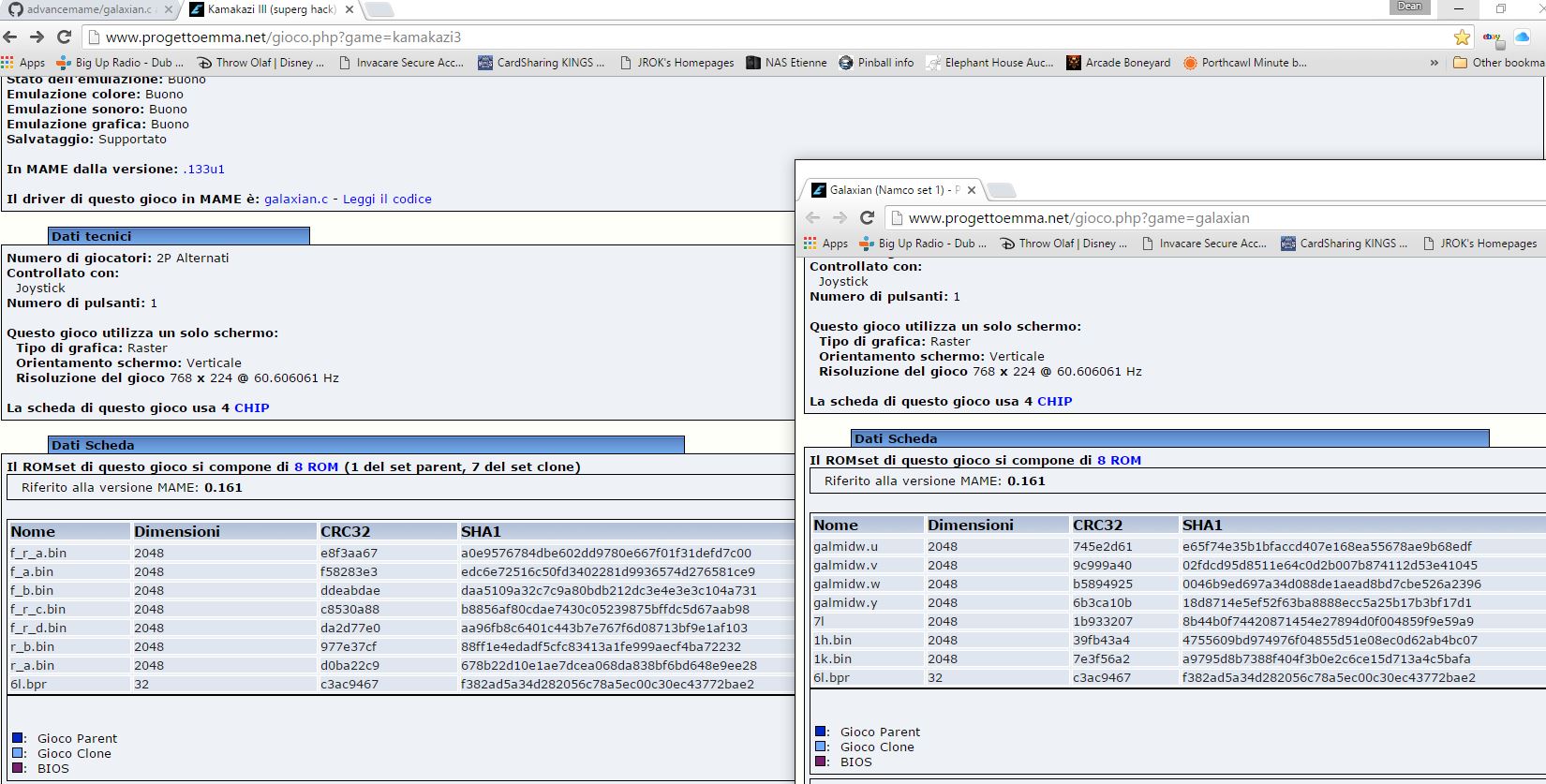Open the CHIP link on the Galaxian page
This screenshot has height=784, width=1546.
1054,402
